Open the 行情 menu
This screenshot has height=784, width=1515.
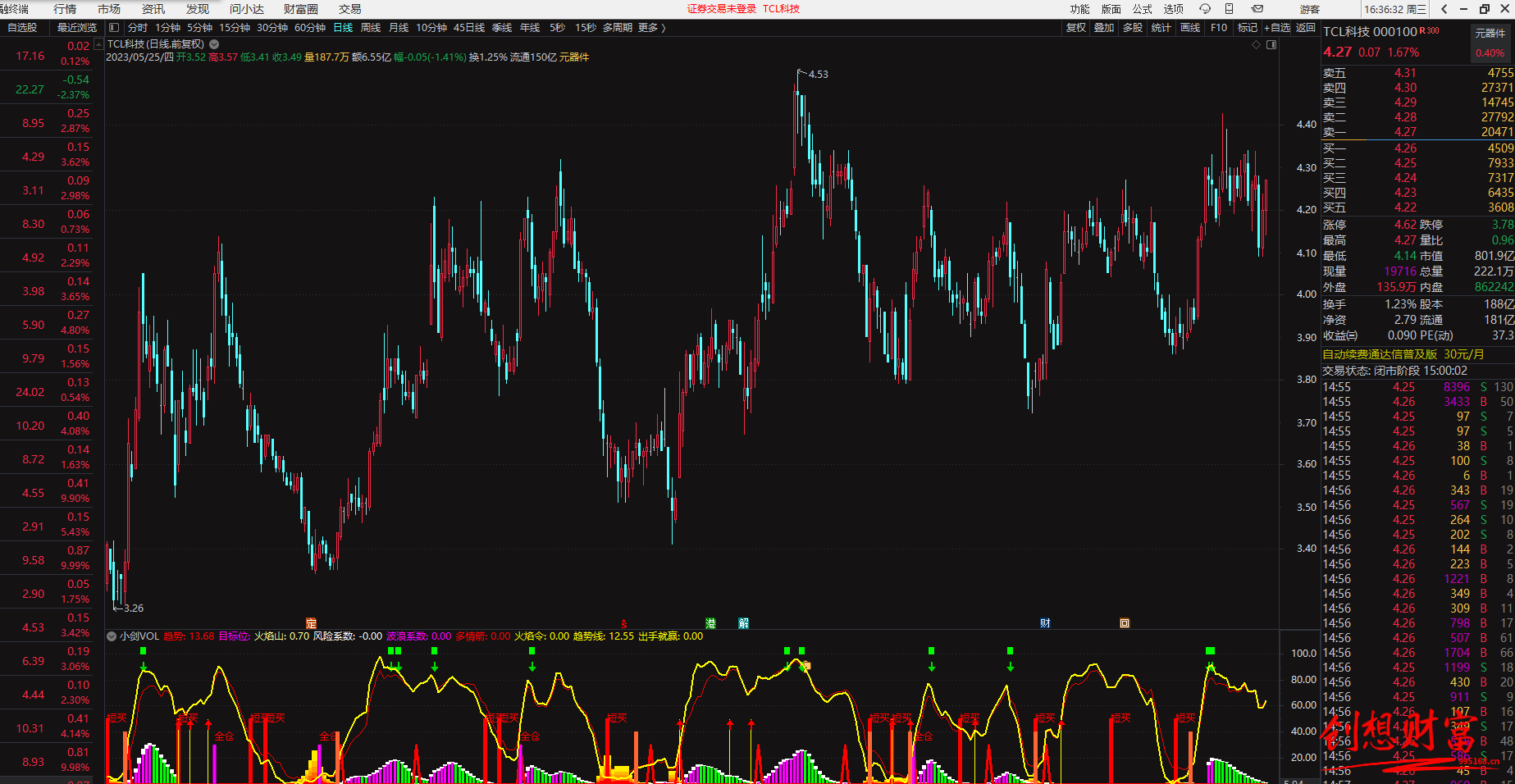pos(65,9)
